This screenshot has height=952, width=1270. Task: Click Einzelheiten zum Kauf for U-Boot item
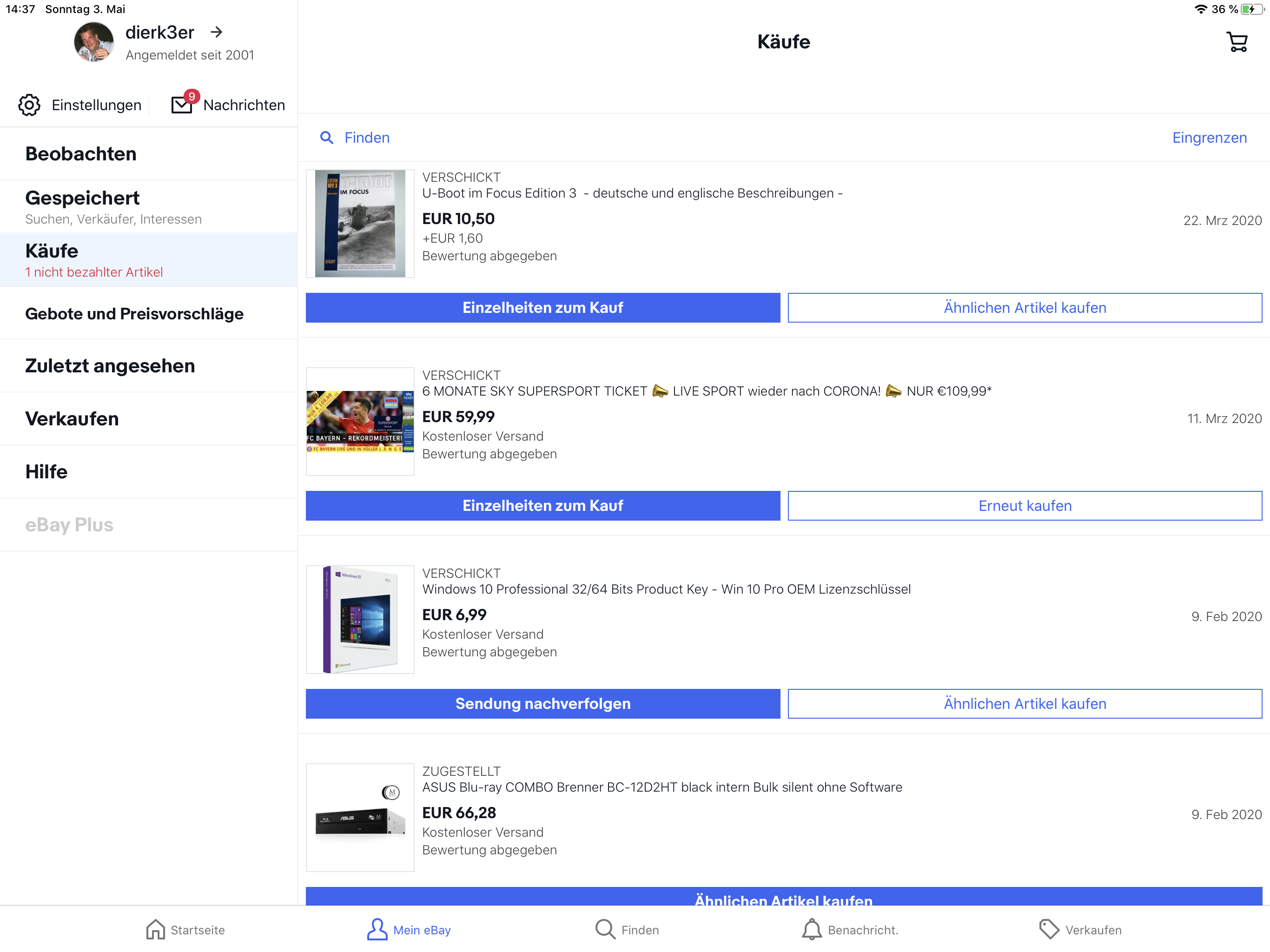click(x=542, y=308)
